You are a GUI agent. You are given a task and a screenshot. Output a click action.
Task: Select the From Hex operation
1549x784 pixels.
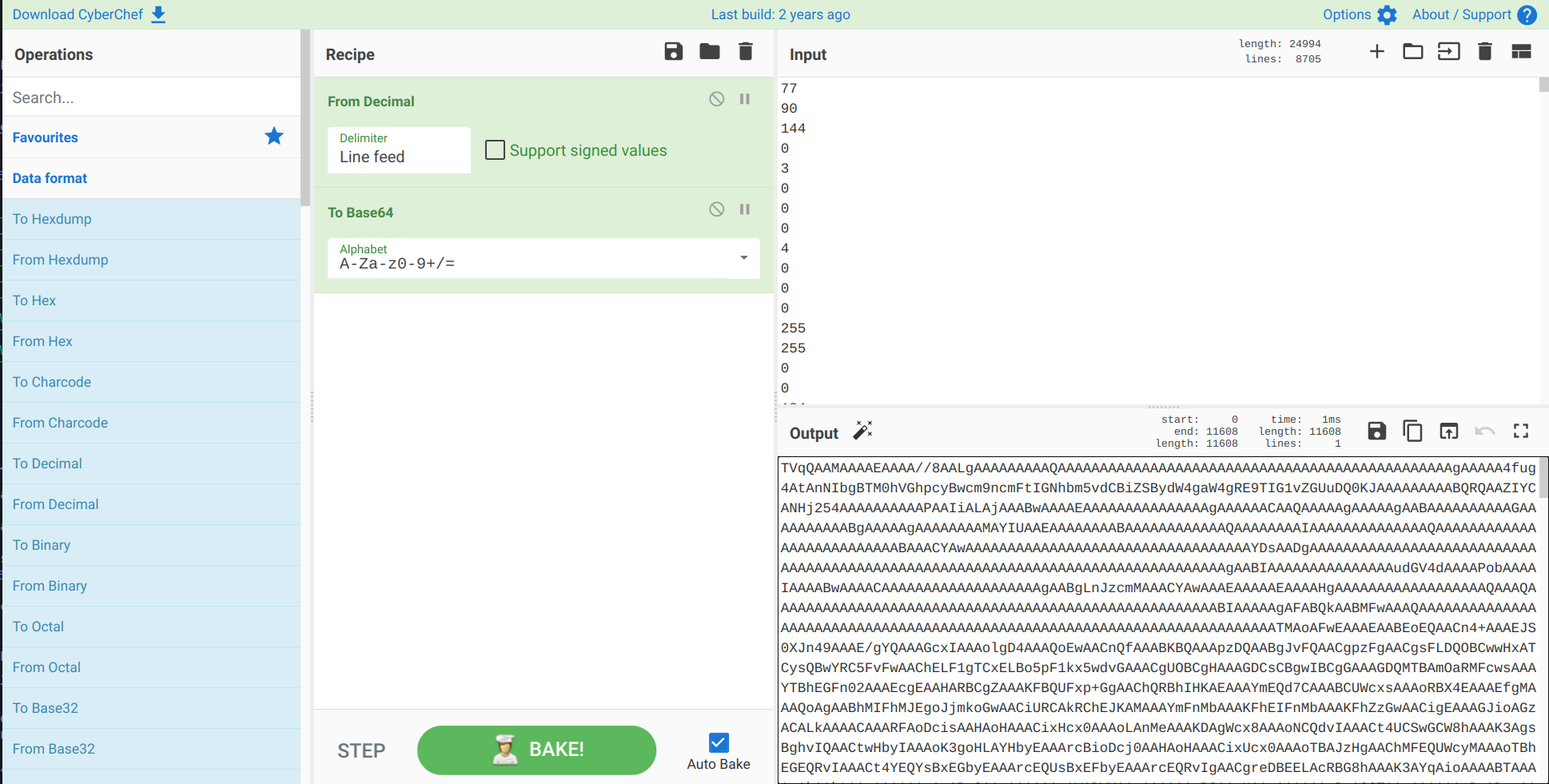pos(152,341)
